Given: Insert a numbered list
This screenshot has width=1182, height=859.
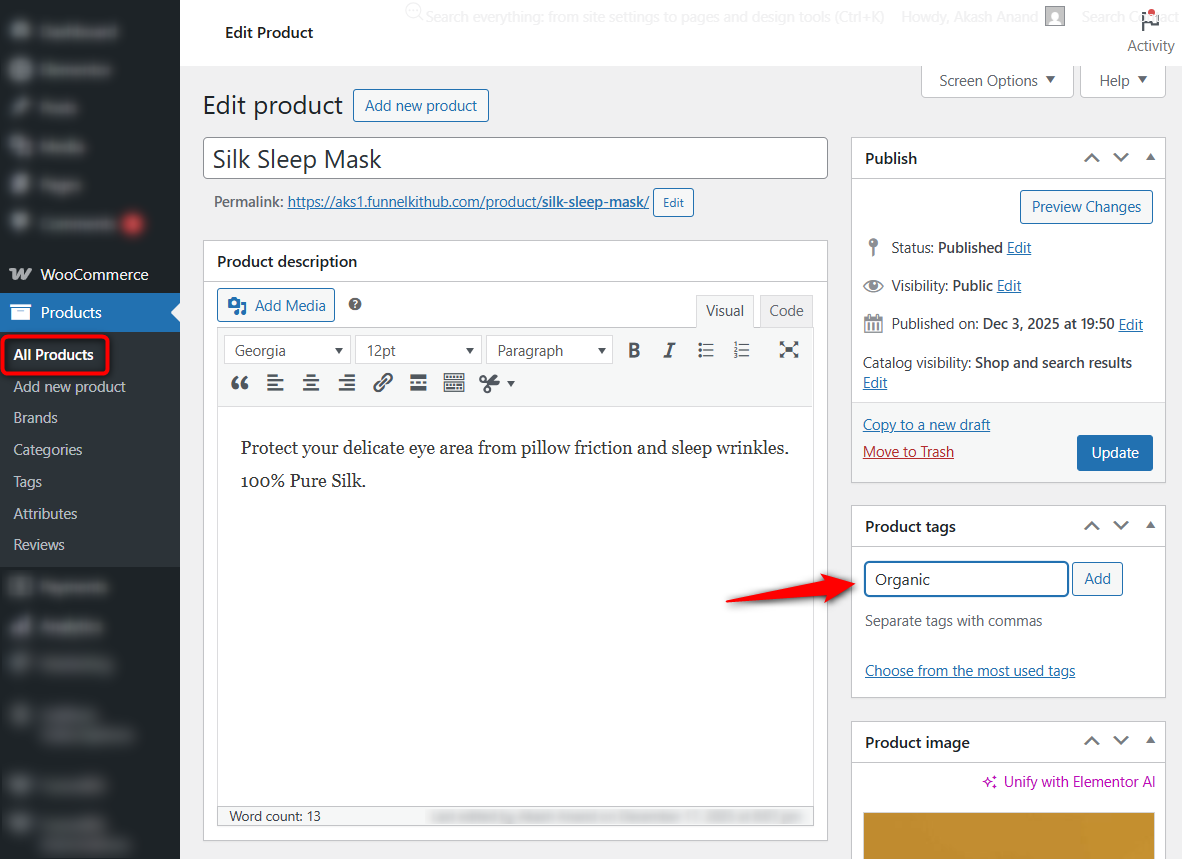Looking at the screenshot, I should click(741, 349).
